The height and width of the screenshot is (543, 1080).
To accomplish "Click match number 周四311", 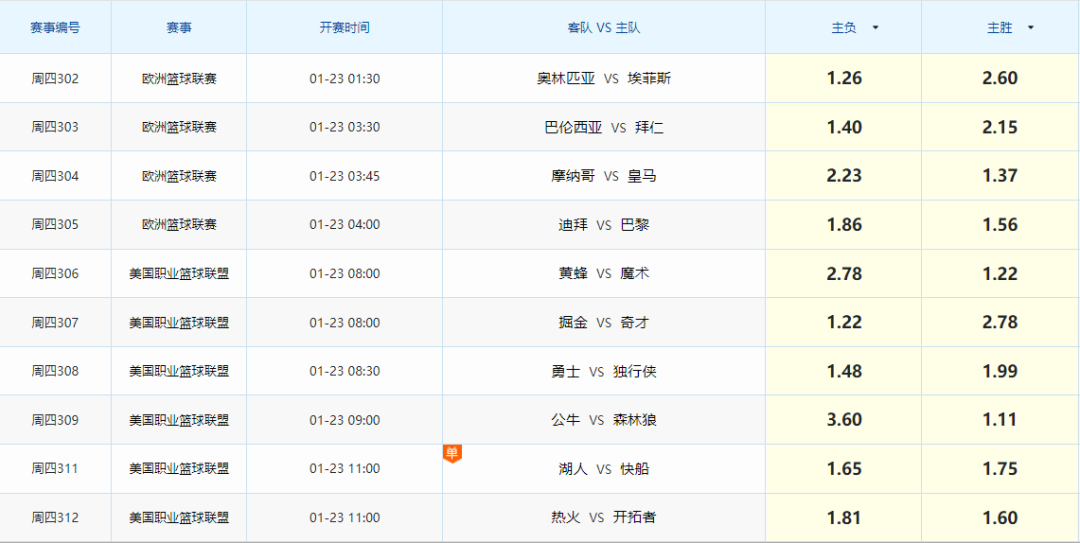I will pos(55,469).
